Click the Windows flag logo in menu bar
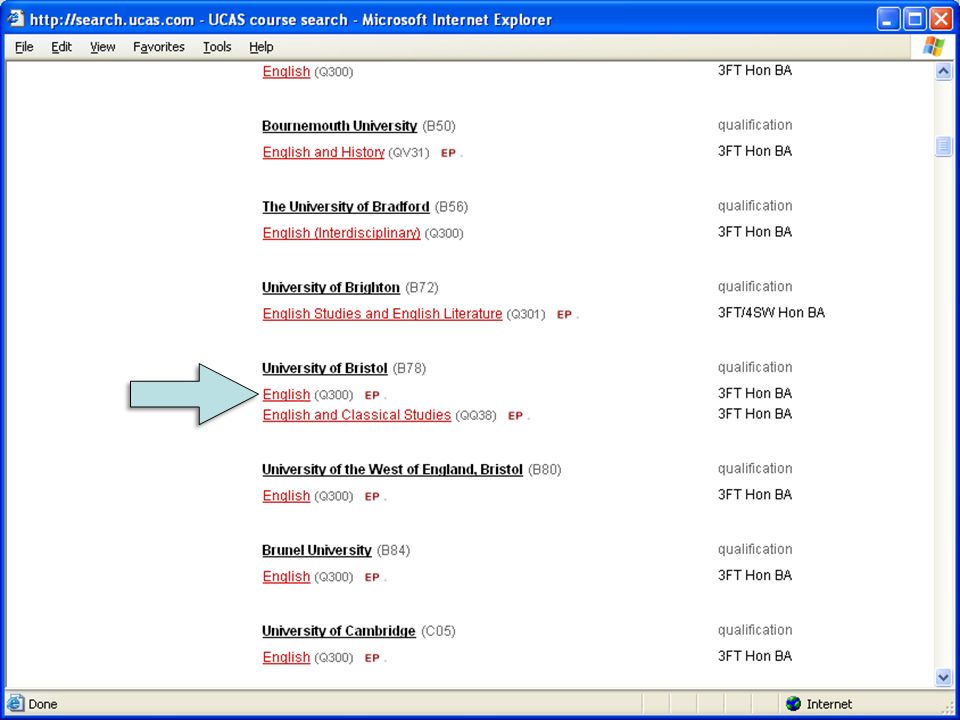This screenshot has height=720, width=960. 934,47
